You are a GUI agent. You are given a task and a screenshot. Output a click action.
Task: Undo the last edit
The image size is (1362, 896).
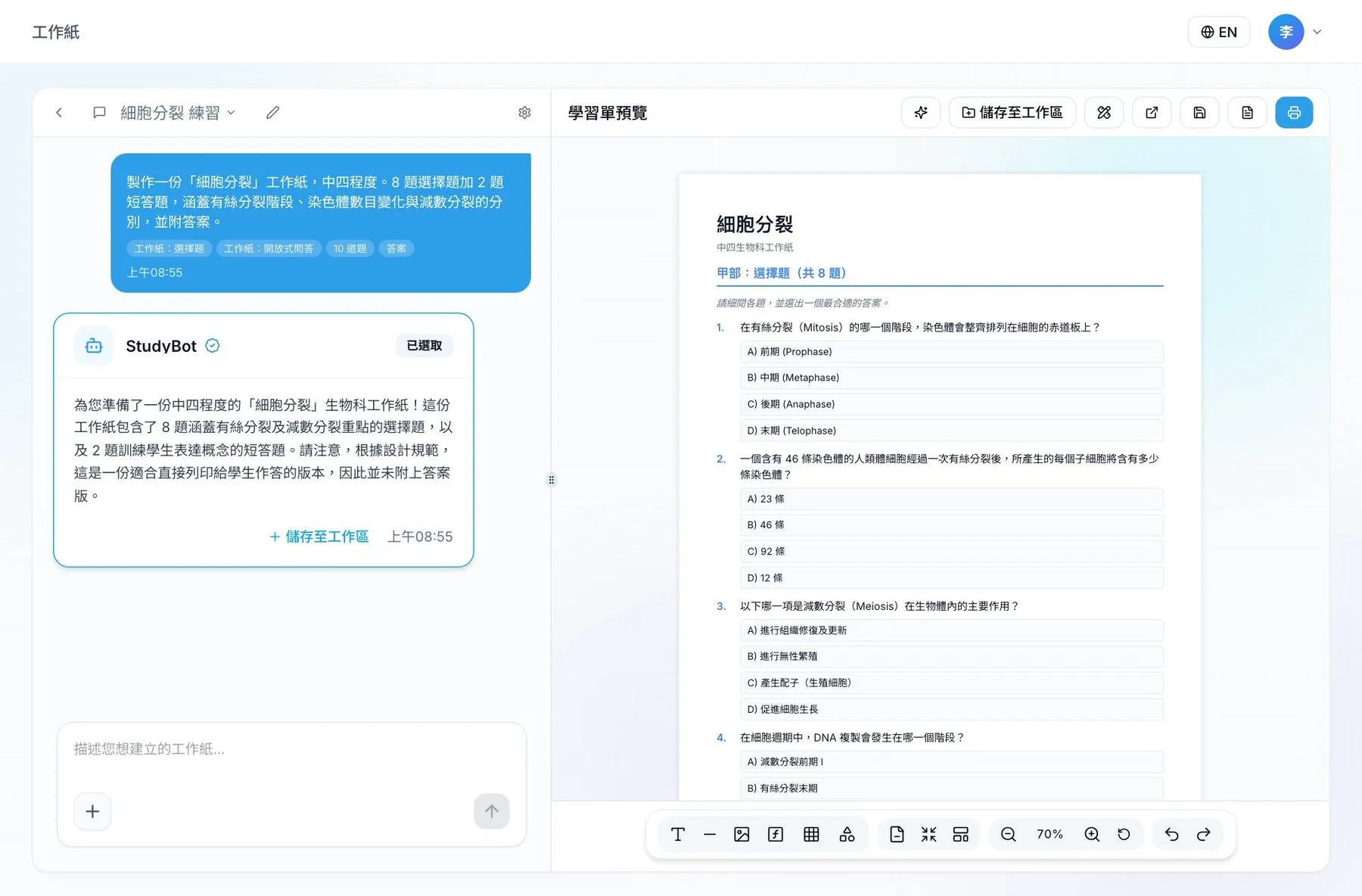[x=1171, y=834]
